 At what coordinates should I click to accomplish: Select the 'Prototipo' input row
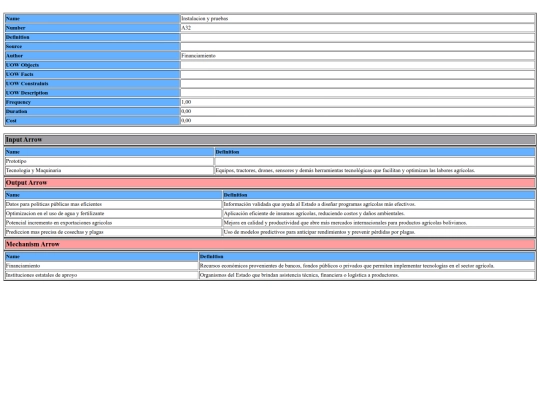109,161
